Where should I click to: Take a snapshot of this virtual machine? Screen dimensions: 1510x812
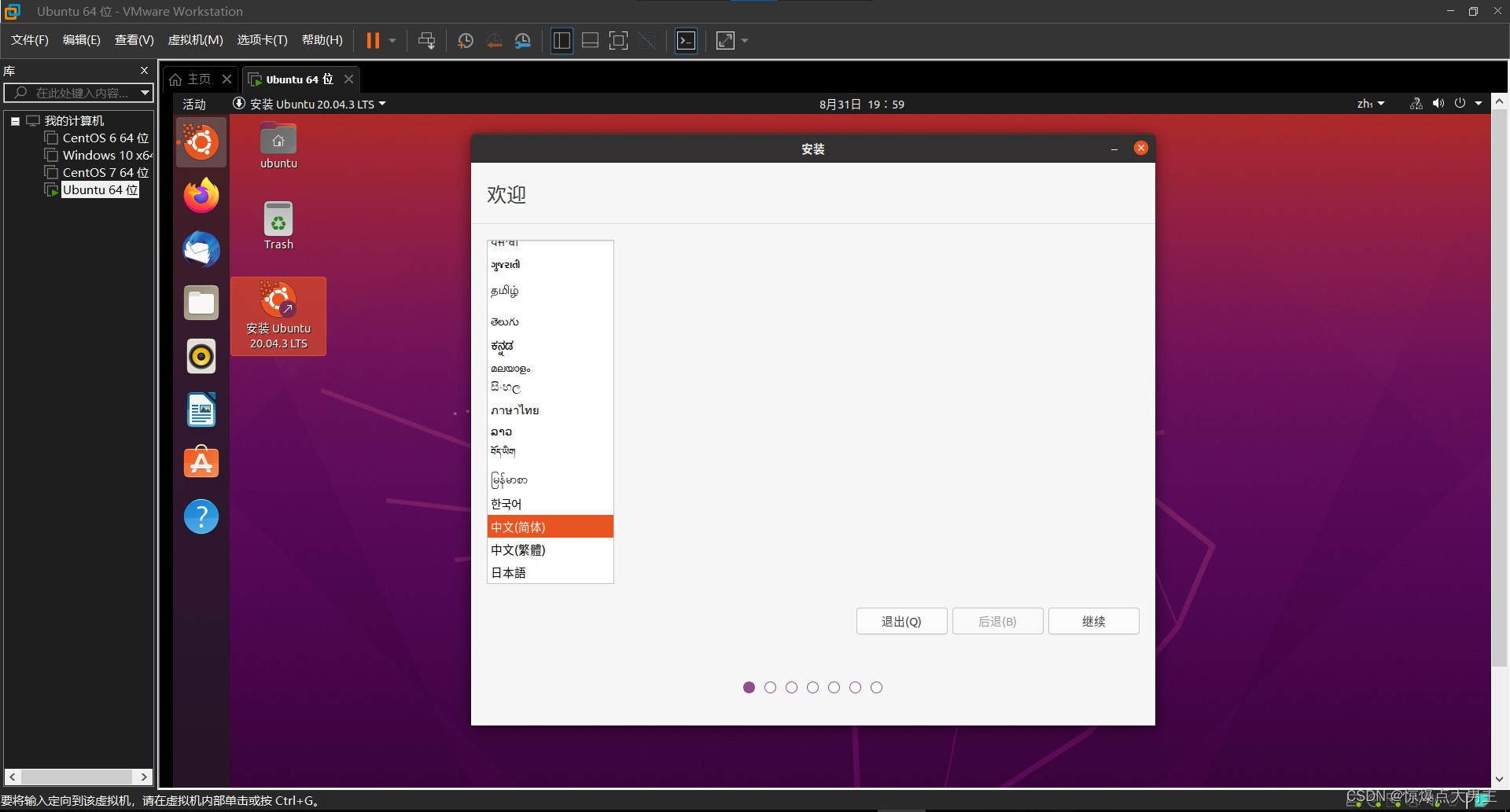pyautogui.click(x=465, y=40)
